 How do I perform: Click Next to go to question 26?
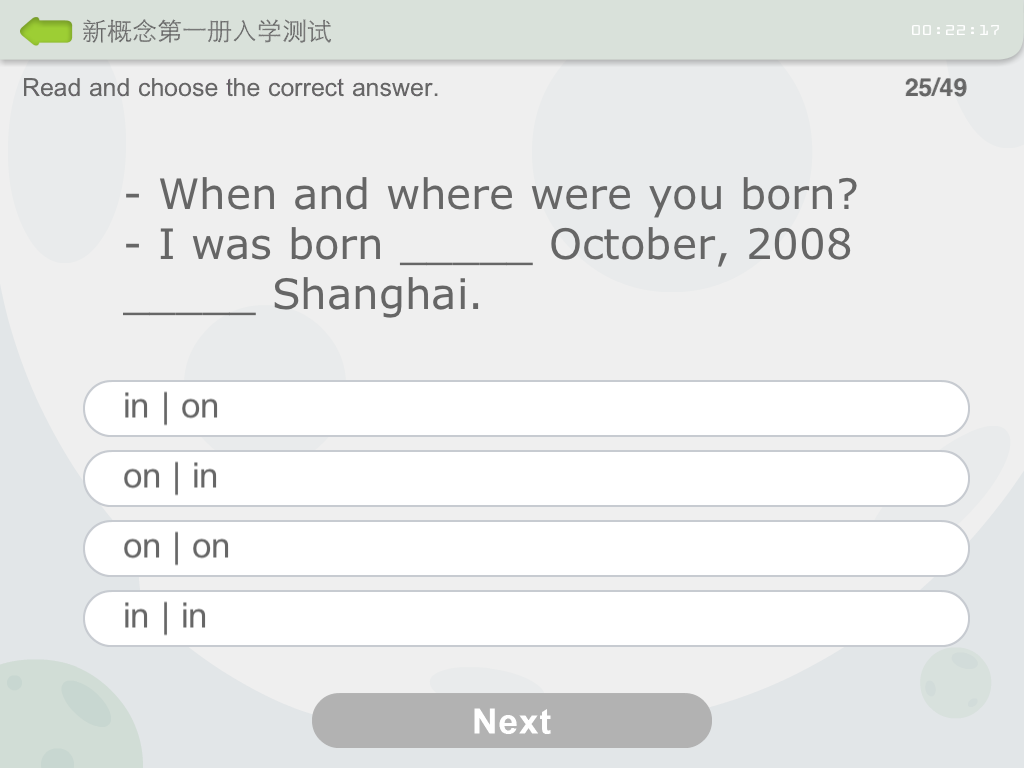512,720
